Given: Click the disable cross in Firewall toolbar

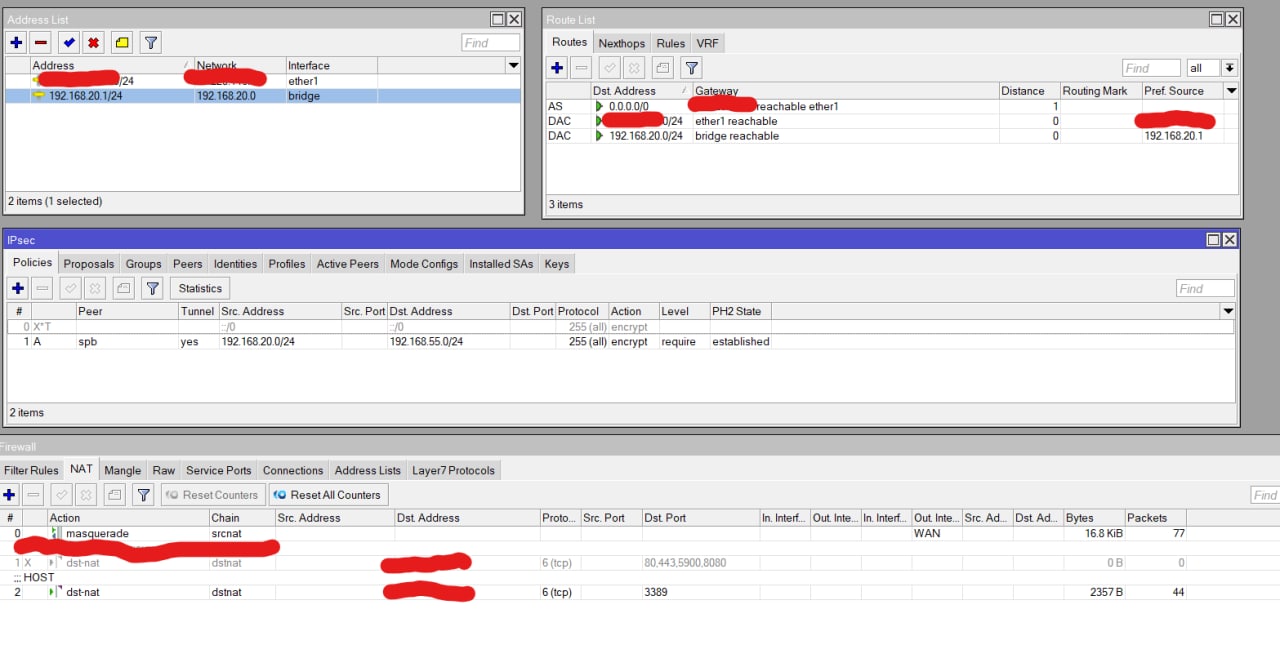Looking at the screenshot, I should pyautogui.click(x=87, y=495).
